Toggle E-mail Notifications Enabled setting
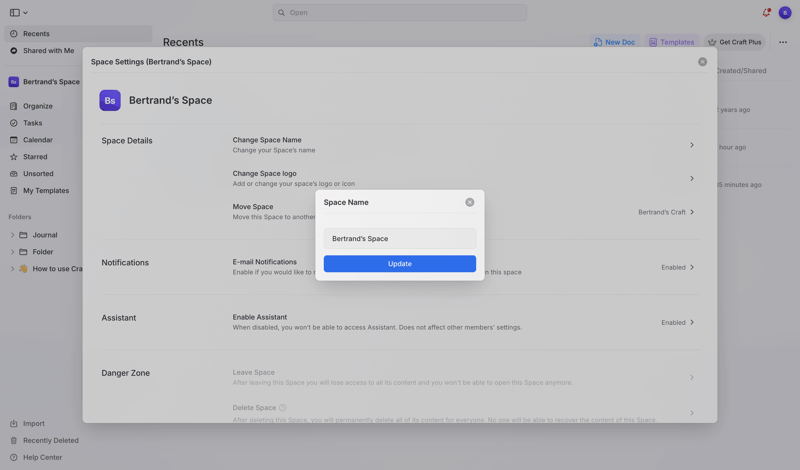 677,268
